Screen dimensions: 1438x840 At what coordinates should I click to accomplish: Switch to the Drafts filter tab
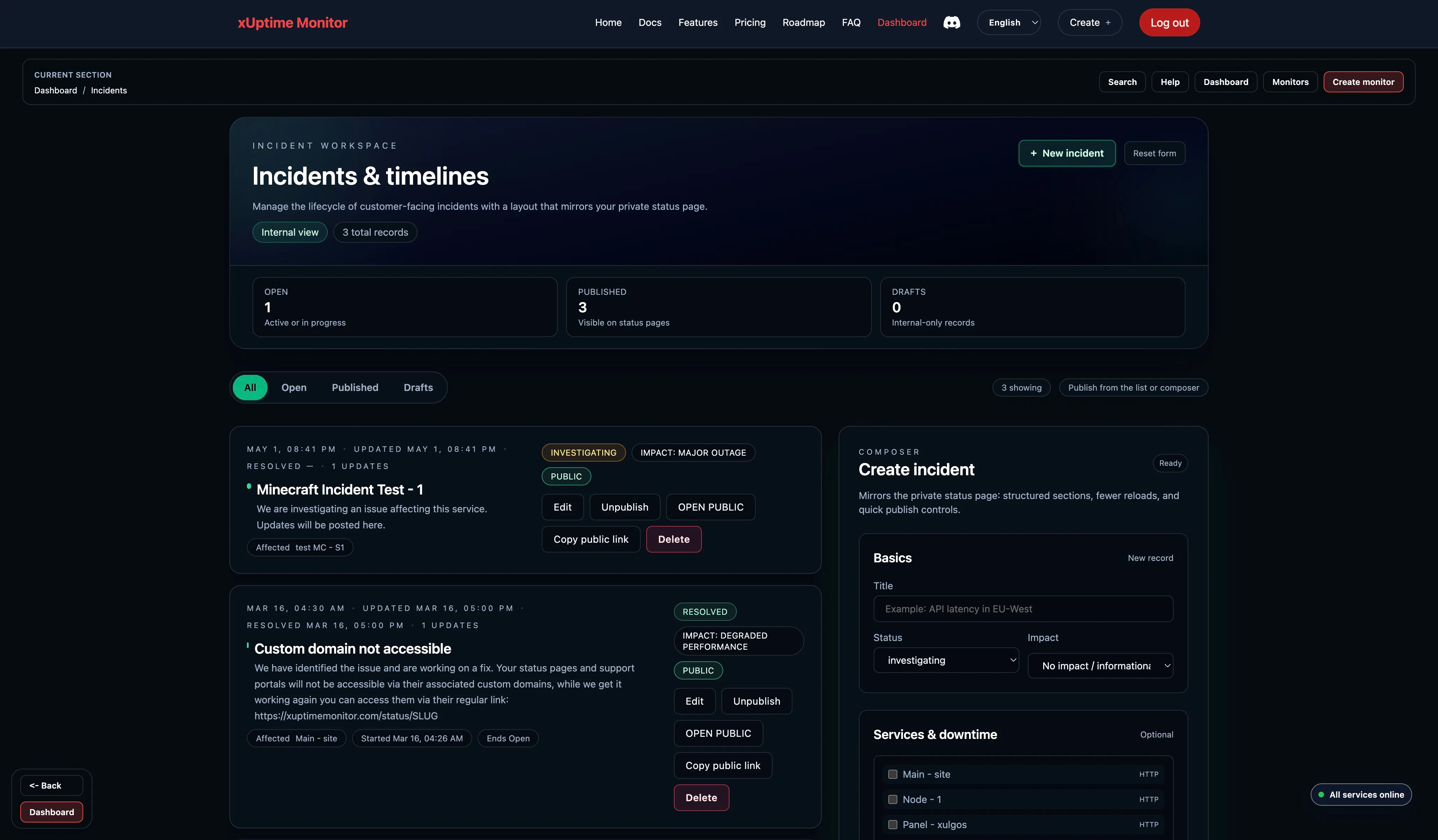pyautogui.click(x=418, y=387)
